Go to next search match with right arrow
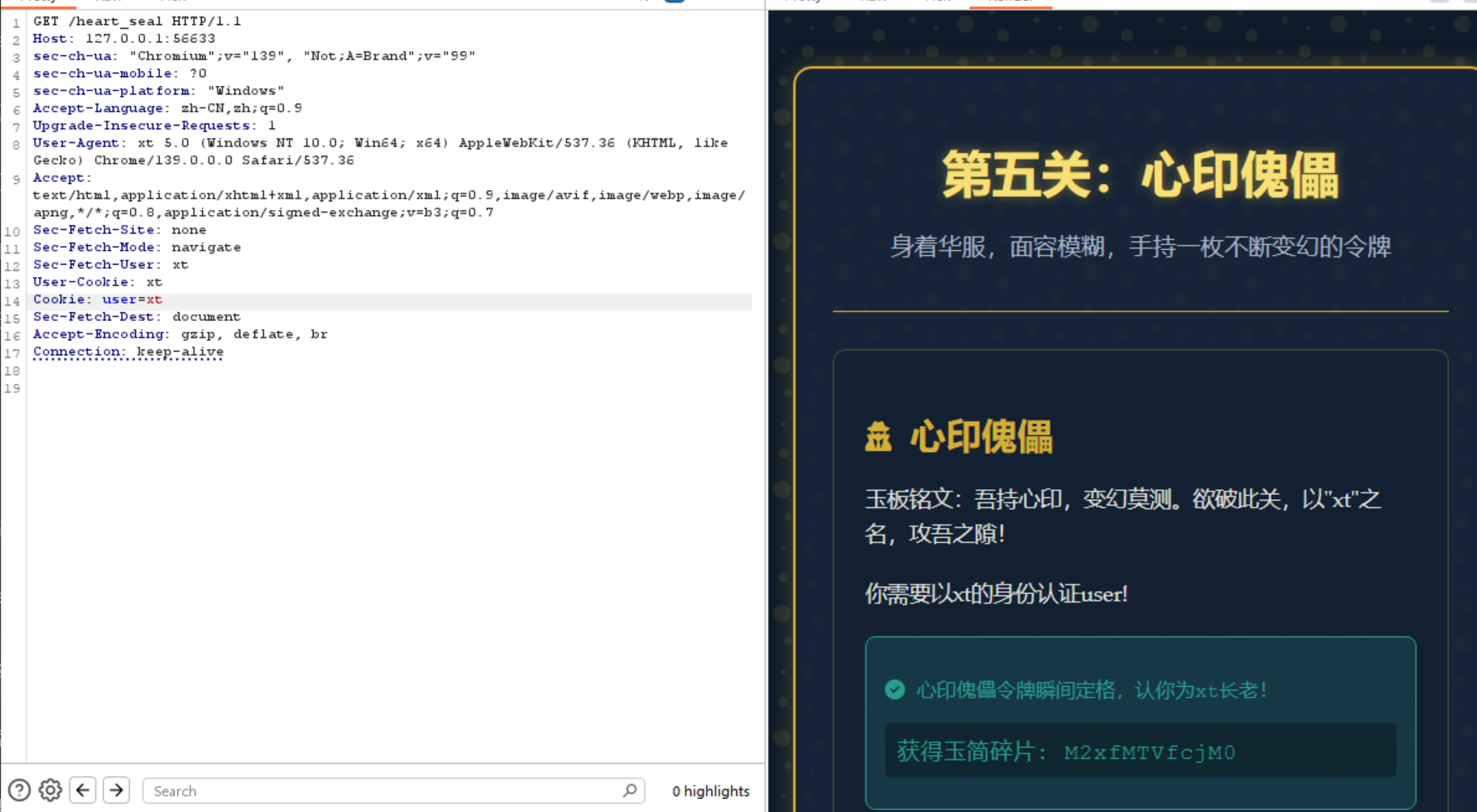Viewport: 1477px width, 812px height. tap(117, 790)
